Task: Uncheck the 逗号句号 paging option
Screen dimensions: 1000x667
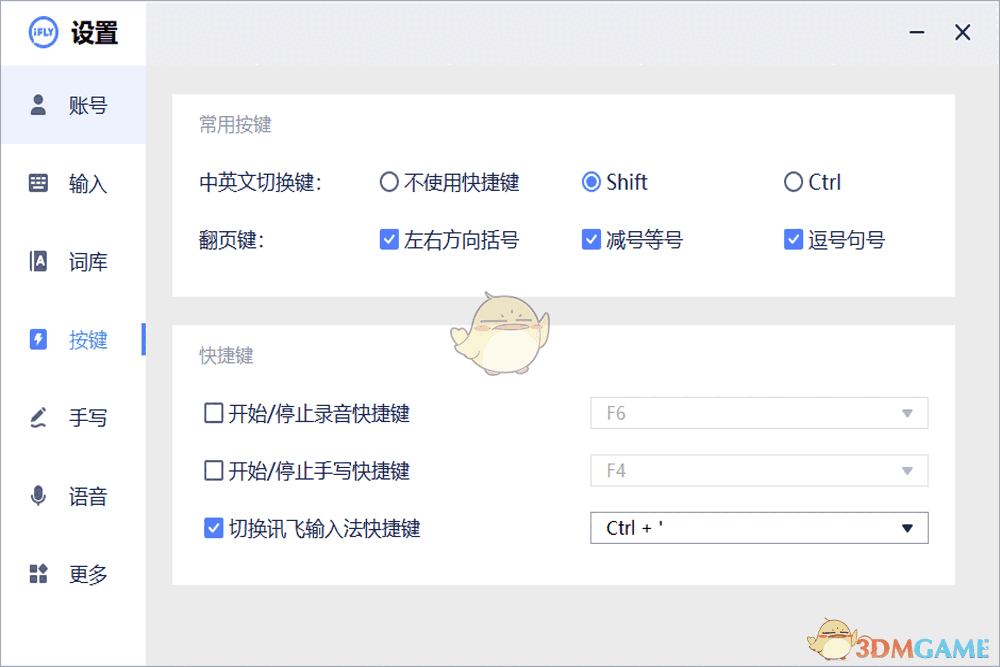Action: pos(793,239)
